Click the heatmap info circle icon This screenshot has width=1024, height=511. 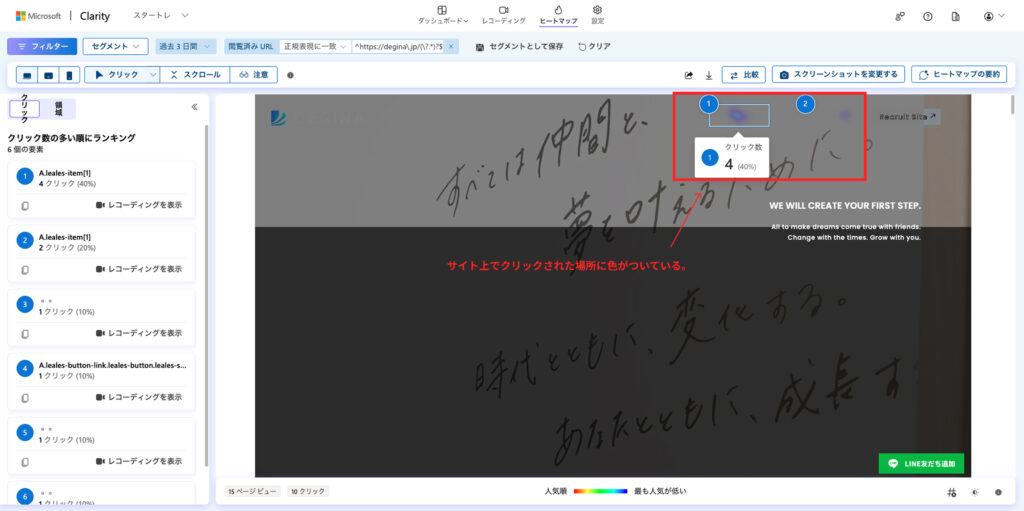pyautogui.click(x=290, y=75)
